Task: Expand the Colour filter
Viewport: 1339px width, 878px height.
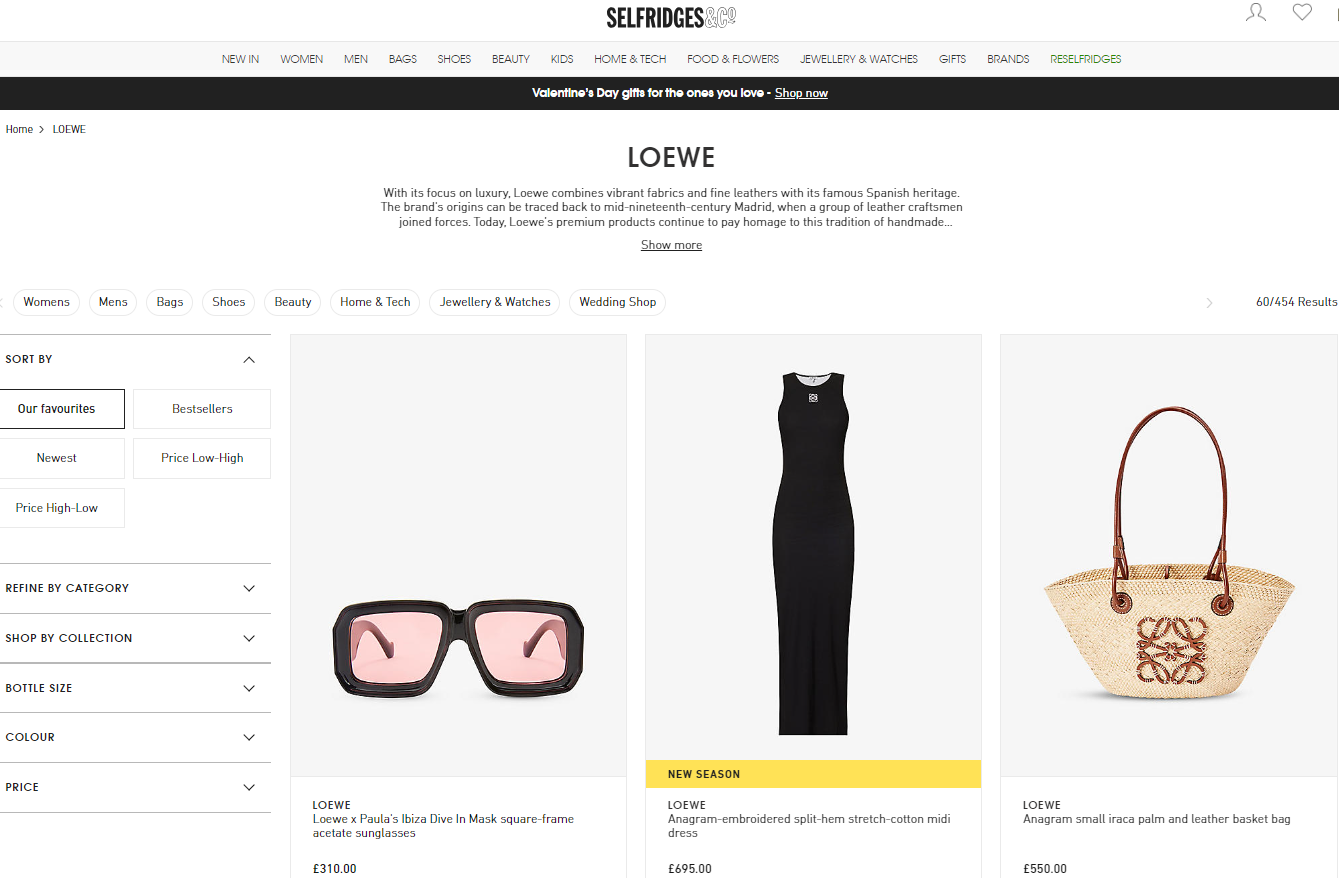Action: point(135,737)
